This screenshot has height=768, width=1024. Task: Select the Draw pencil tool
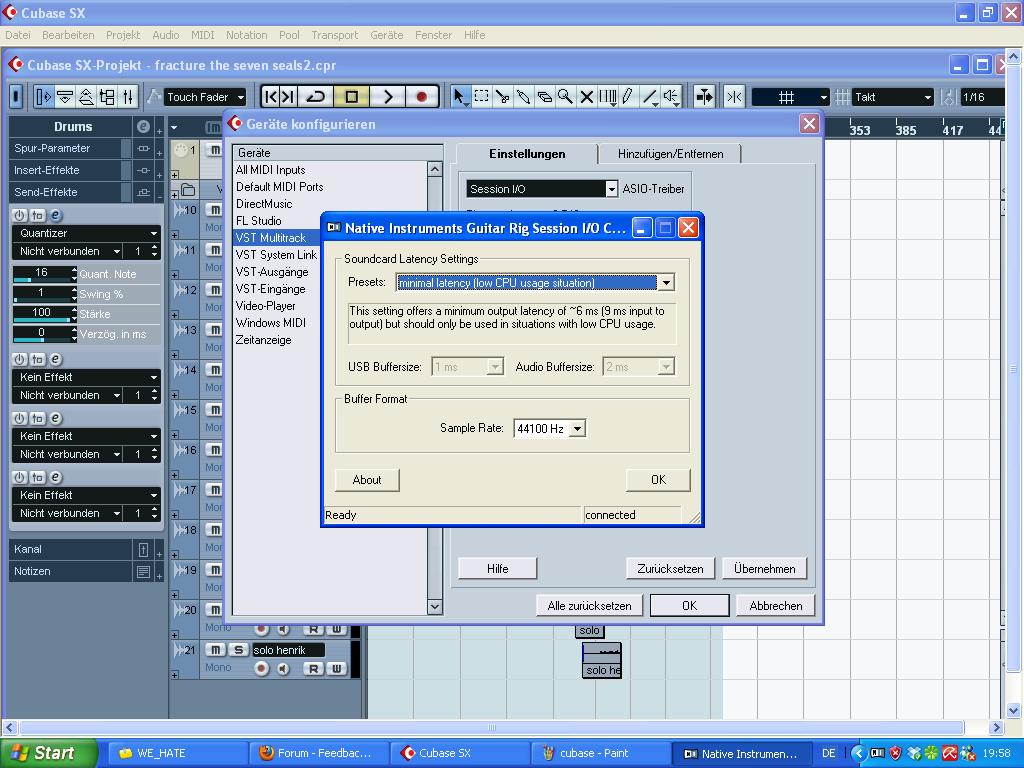pyautogui.click(x=628, y=97)
